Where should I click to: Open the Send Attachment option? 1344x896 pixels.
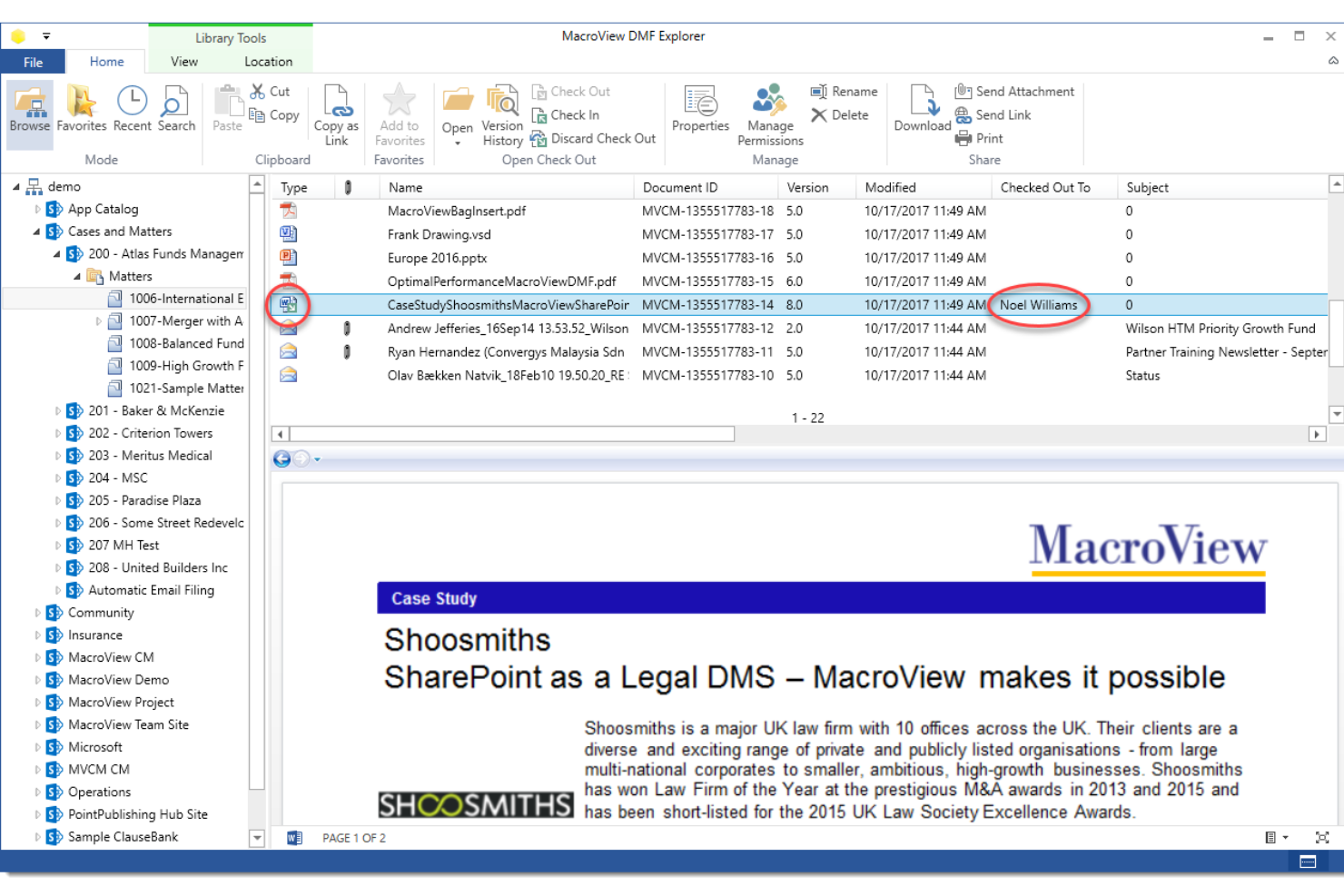point(1014,91)
